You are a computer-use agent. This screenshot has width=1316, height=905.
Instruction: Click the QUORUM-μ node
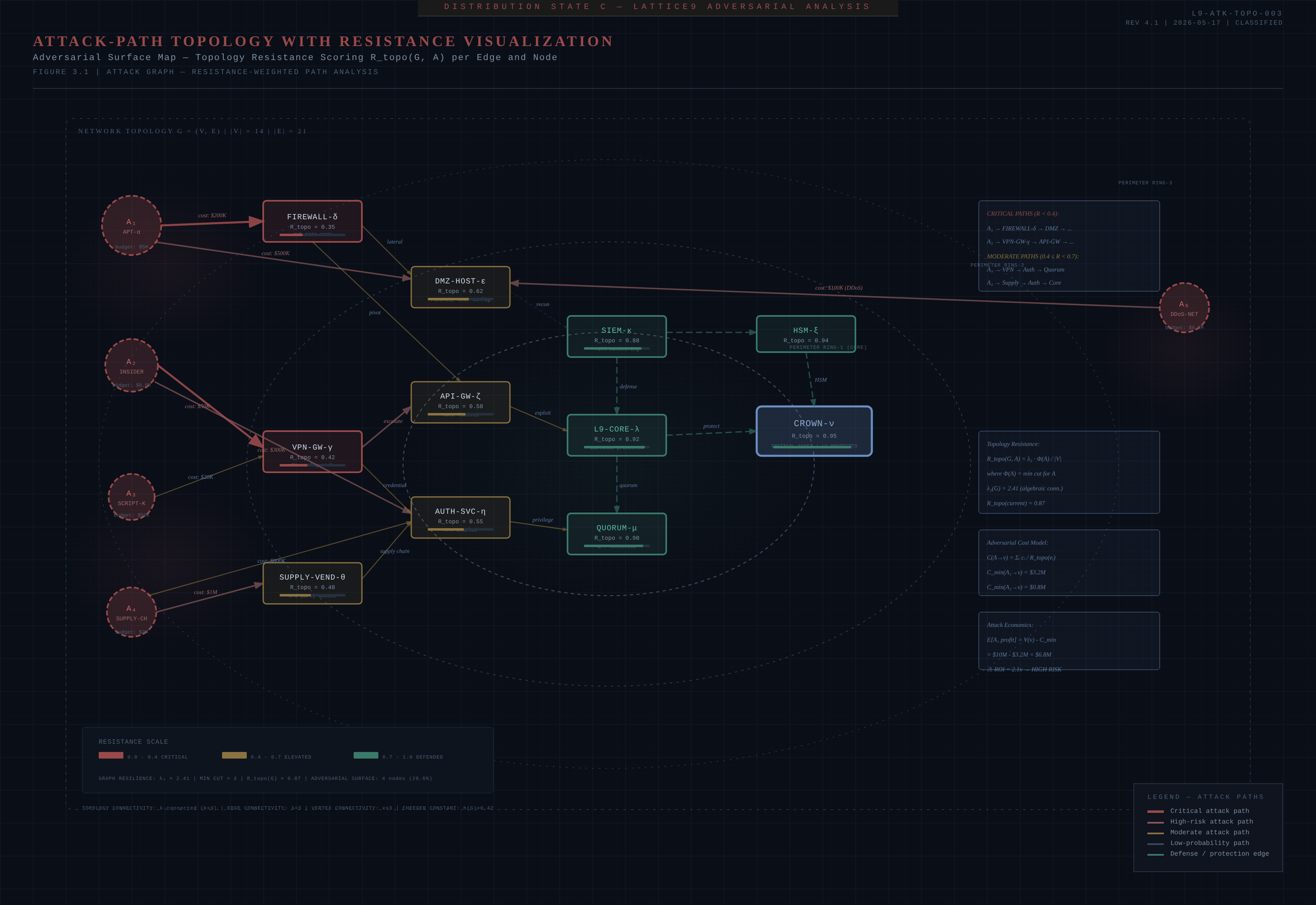(x=616, y=534)
